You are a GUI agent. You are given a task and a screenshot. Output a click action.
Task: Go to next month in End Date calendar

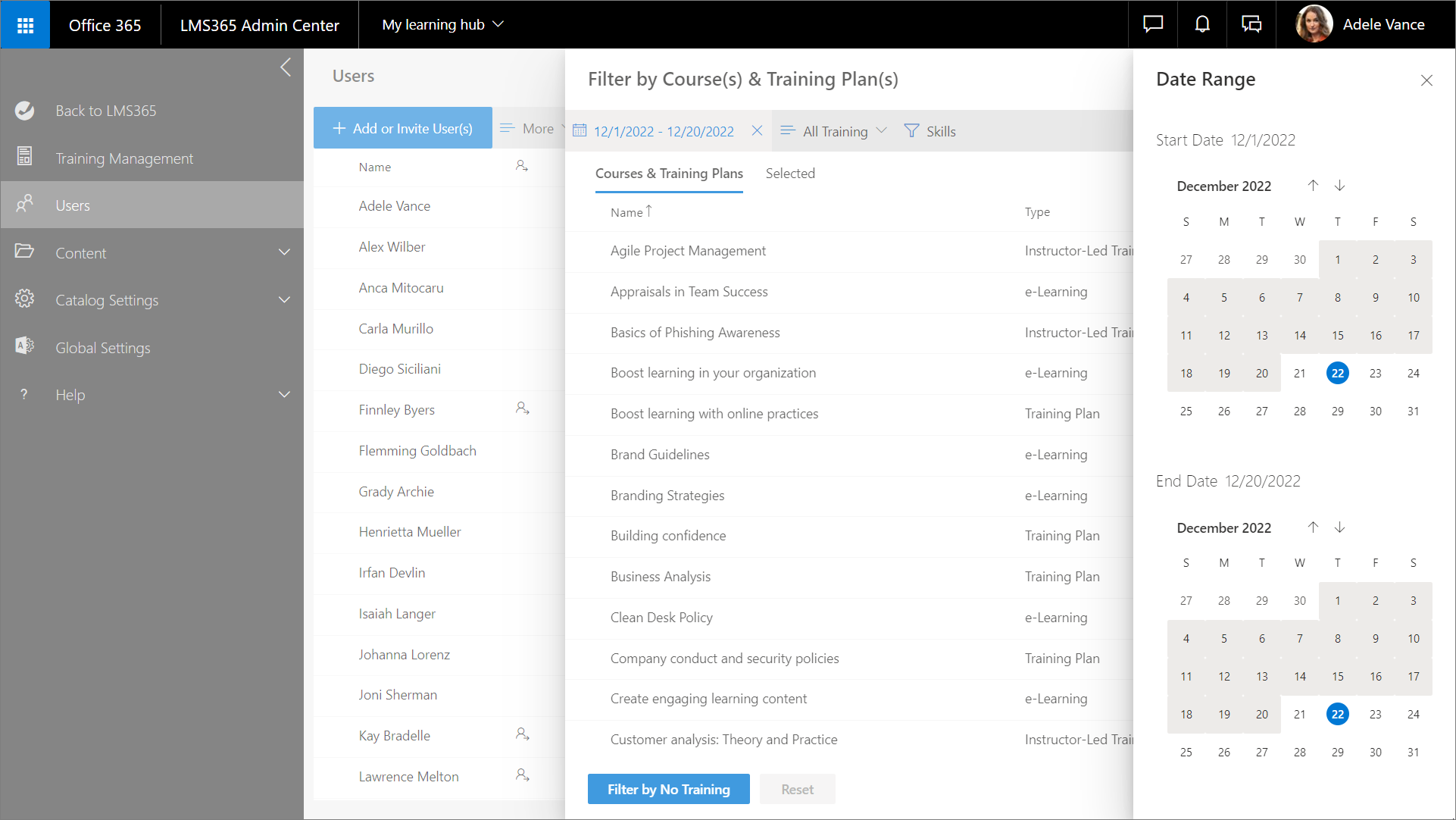coord(1339,527)
